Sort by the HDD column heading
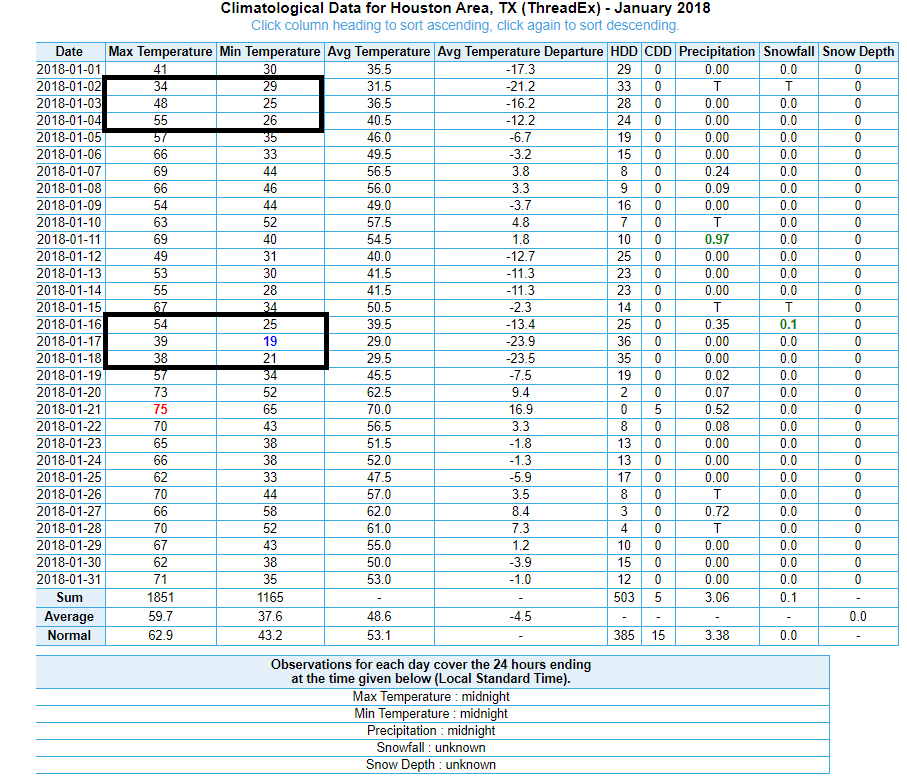907x781 pixels. point(624,51)
